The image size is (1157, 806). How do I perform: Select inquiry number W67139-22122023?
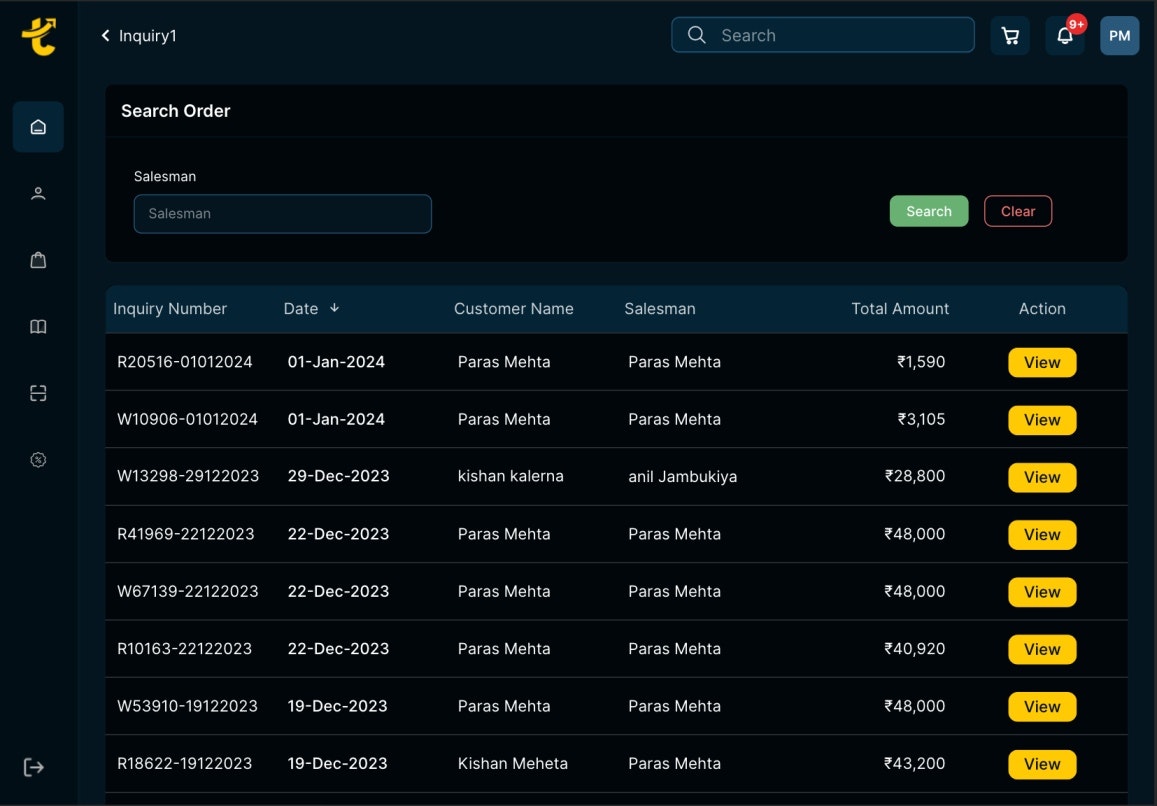(187, 591)
